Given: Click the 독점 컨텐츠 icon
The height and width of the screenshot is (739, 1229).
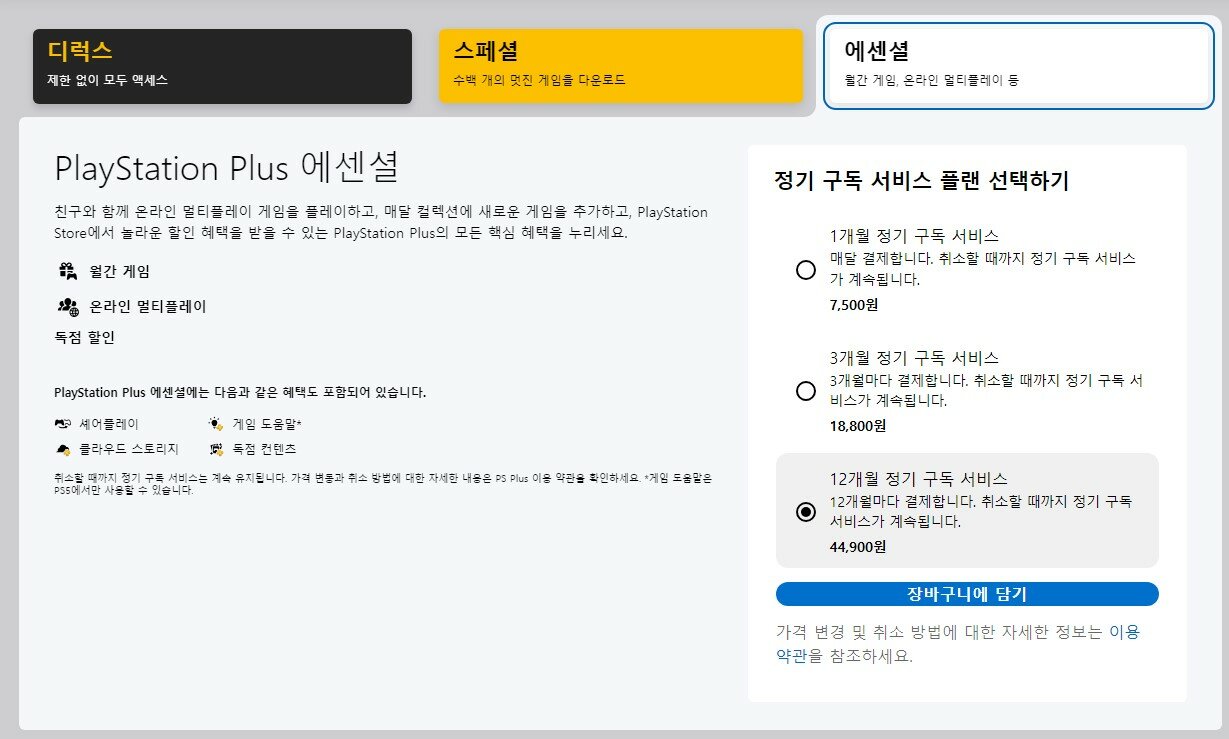Looking at the screenshot, I should point(216,449).
